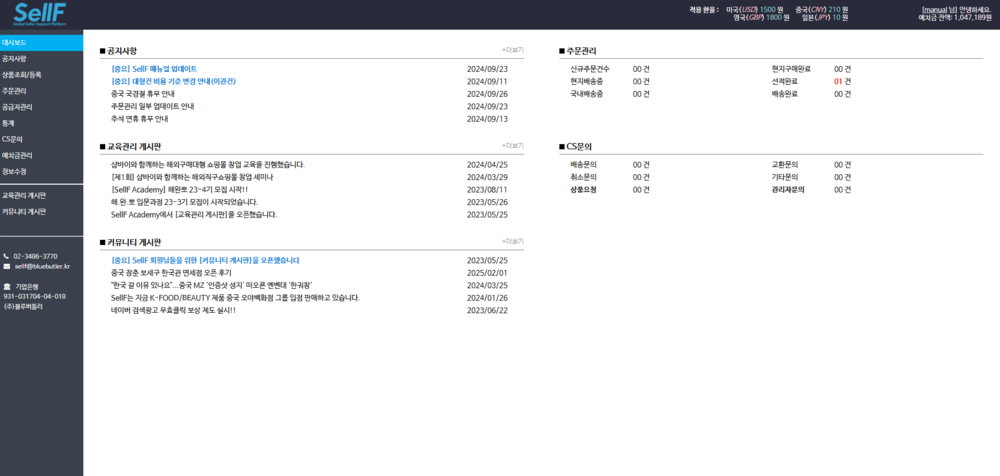The width and height of the screenshot is (1000, 476).
Task: Open 대시보드 in the left sidebar
Action: pos(41,43)
